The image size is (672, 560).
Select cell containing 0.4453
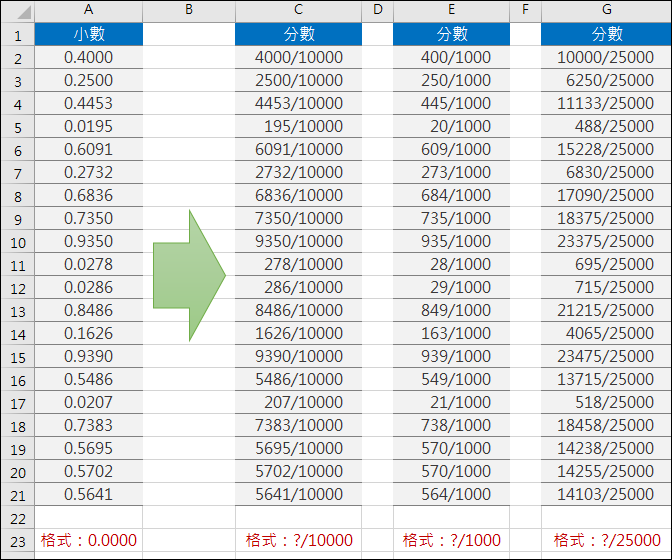click(x=89, y=103)
